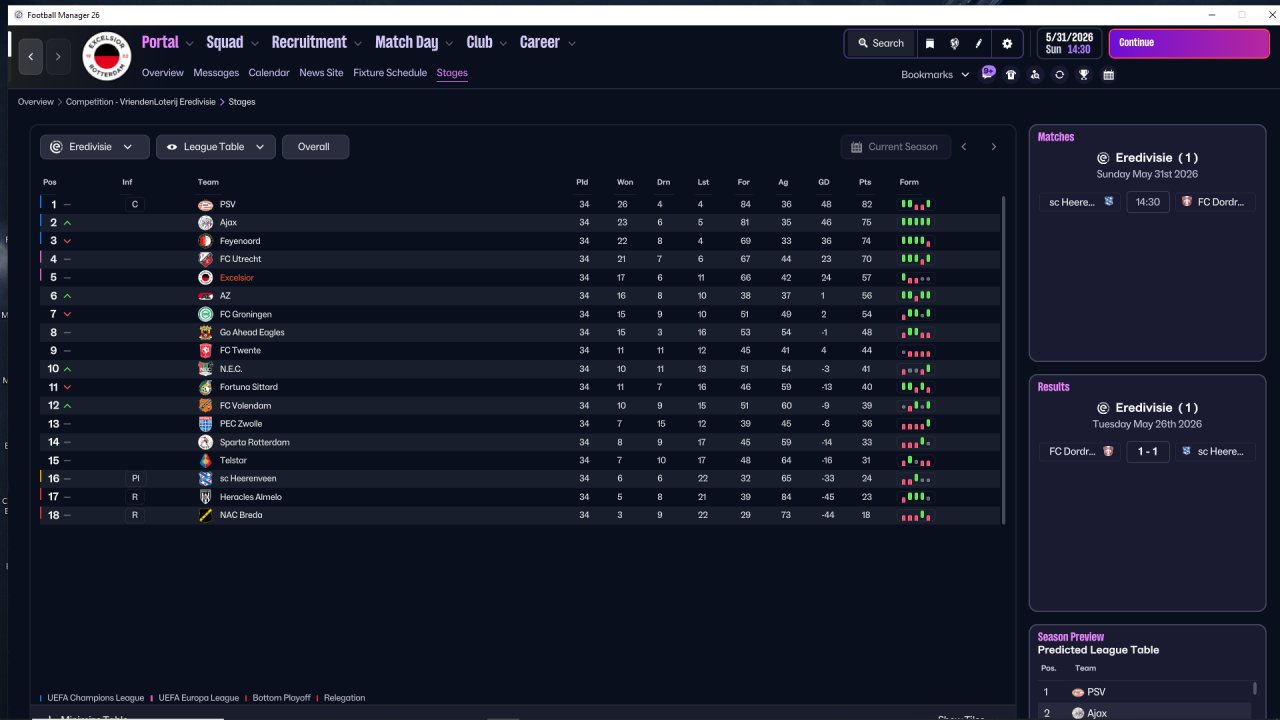Click the player search shortcut icon
The image size is (1280, 720).
click(x=1035, y=74)
